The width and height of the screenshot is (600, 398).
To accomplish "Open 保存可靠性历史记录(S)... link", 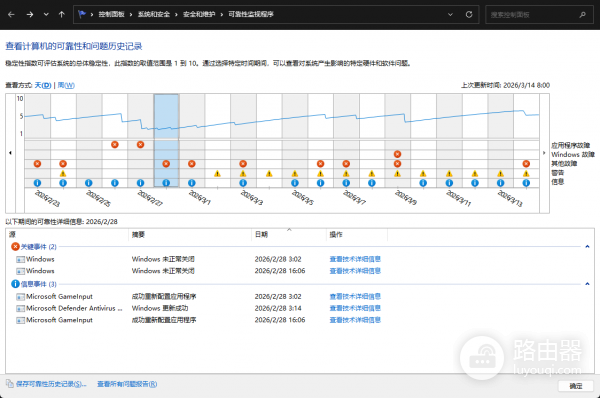I will [51, 384].
